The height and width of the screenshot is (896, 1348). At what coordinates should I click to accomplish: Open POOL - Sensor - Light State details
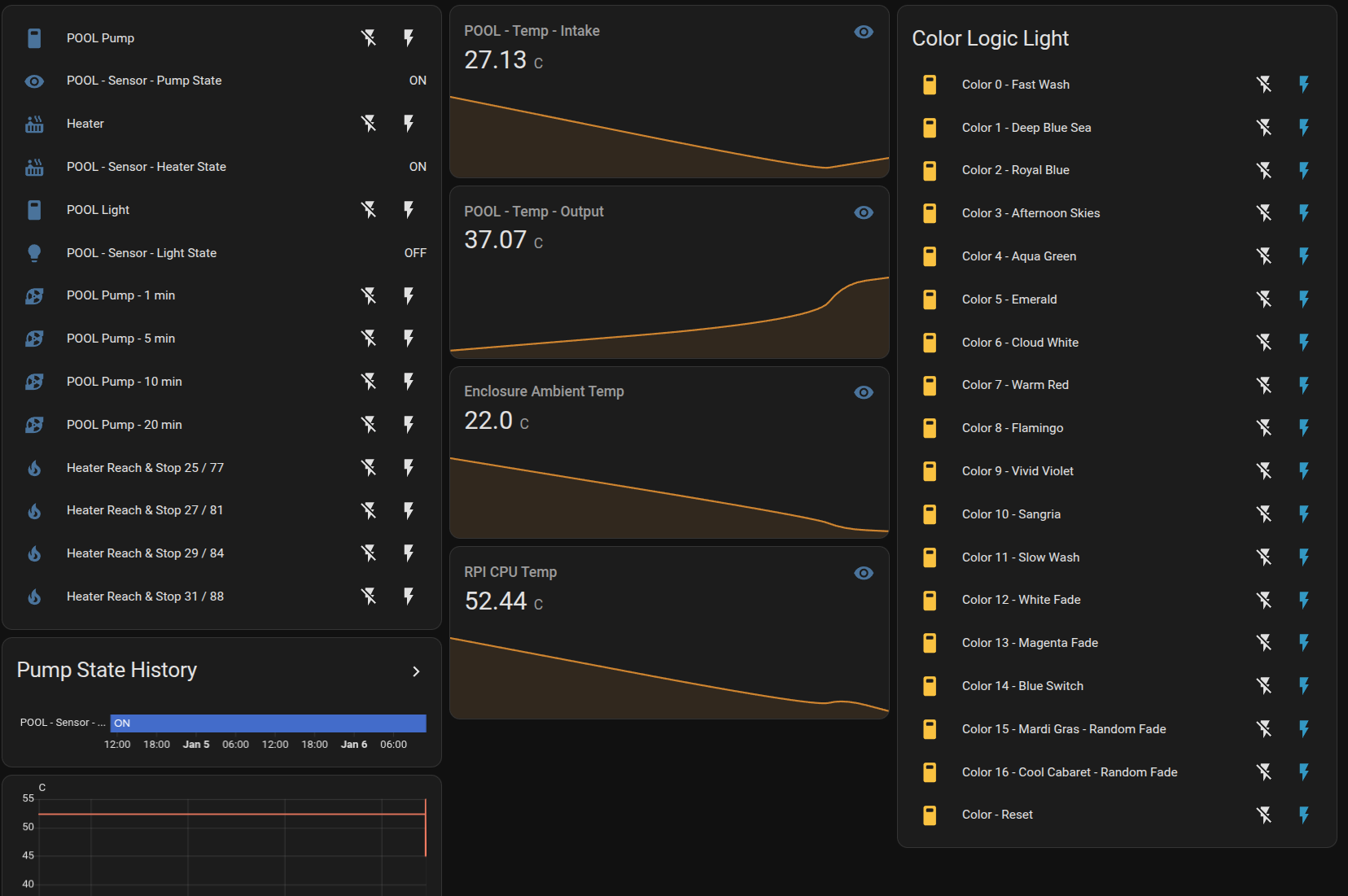coord(142,253)
